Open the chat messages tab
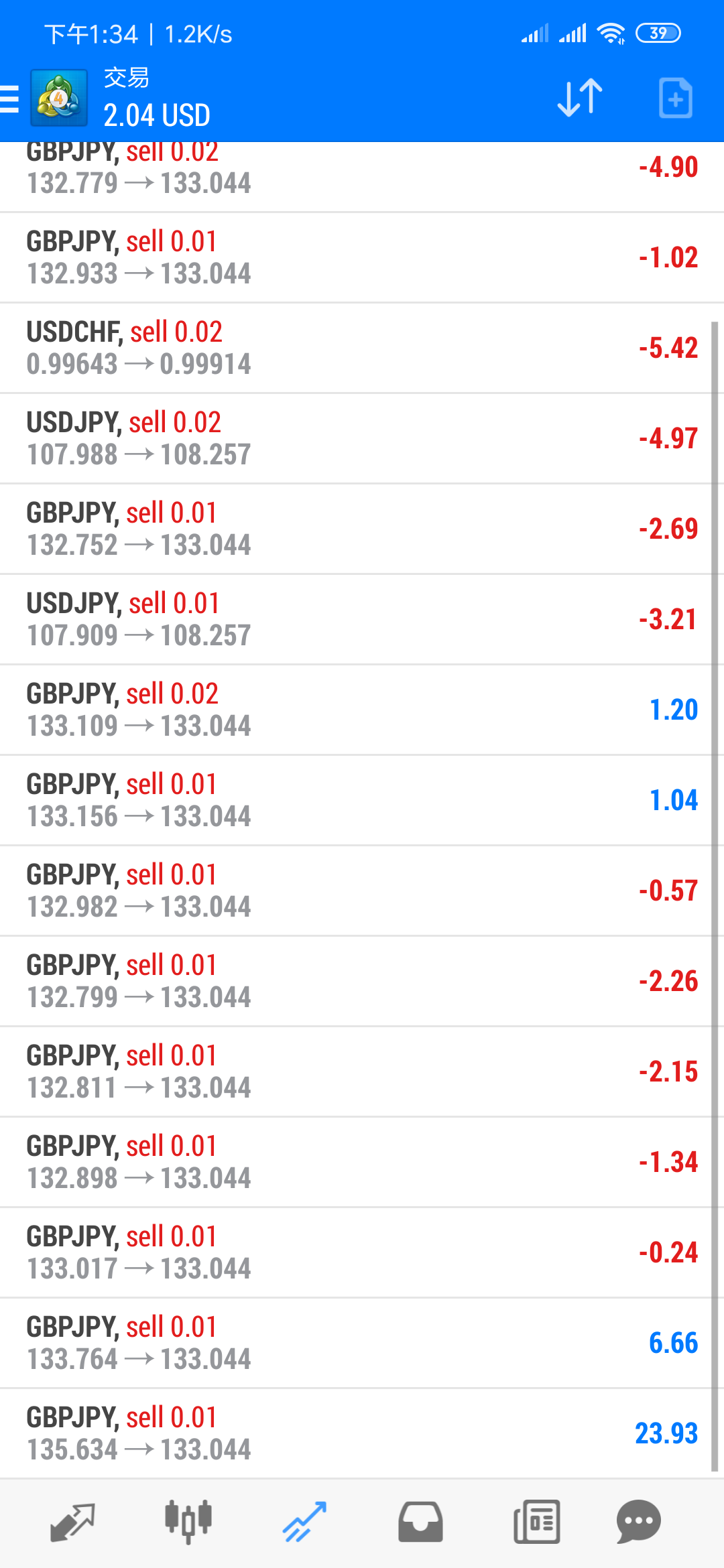724x1568 pixels. point(639,1522)
